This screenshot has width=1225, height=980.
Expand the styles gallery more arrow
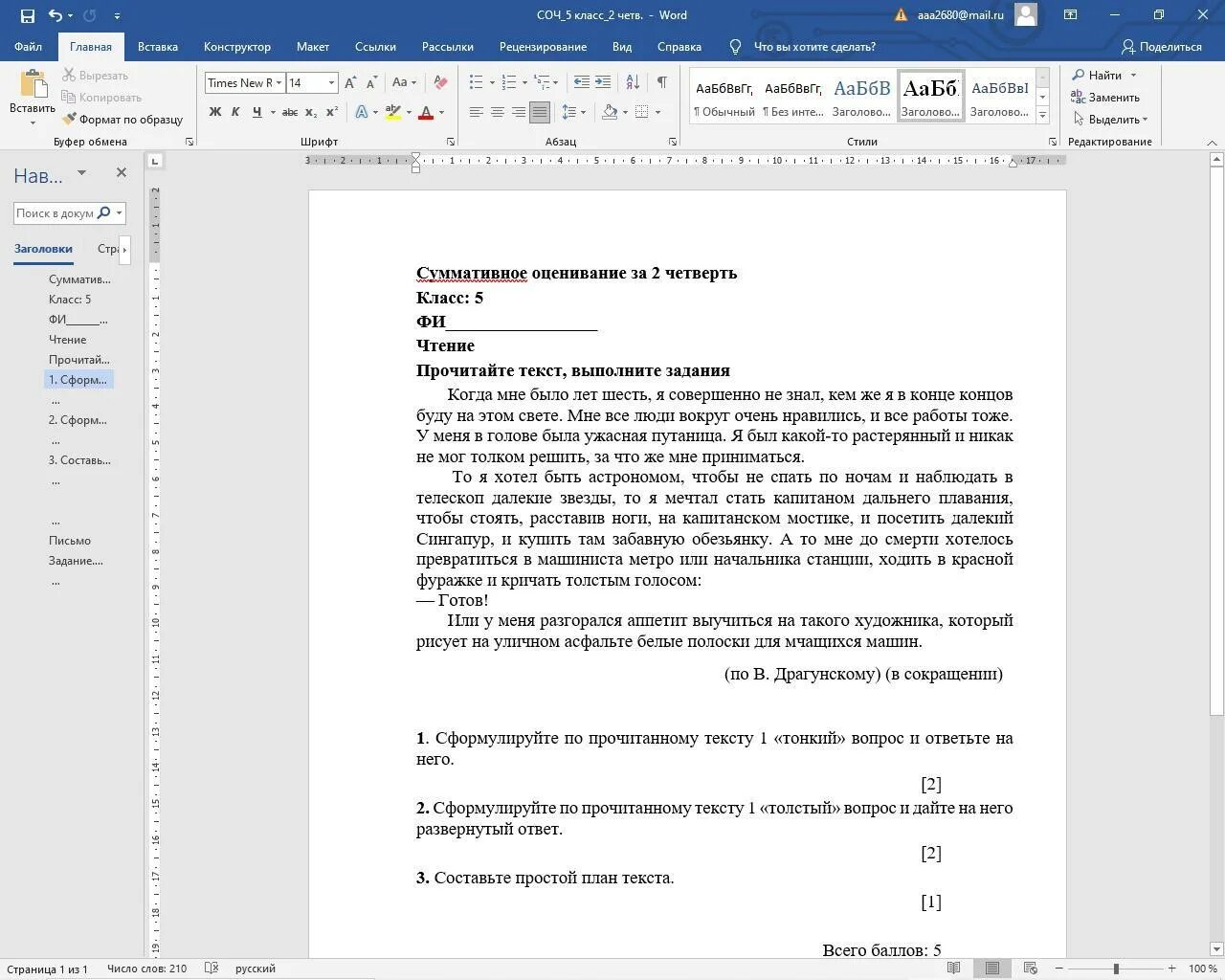[x=1043, y=115]
